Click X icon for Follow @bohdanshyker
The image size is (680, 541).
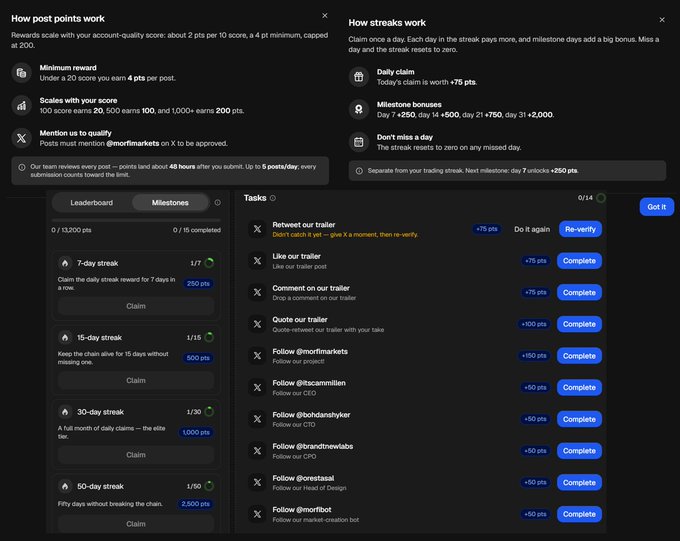point(257,419)
